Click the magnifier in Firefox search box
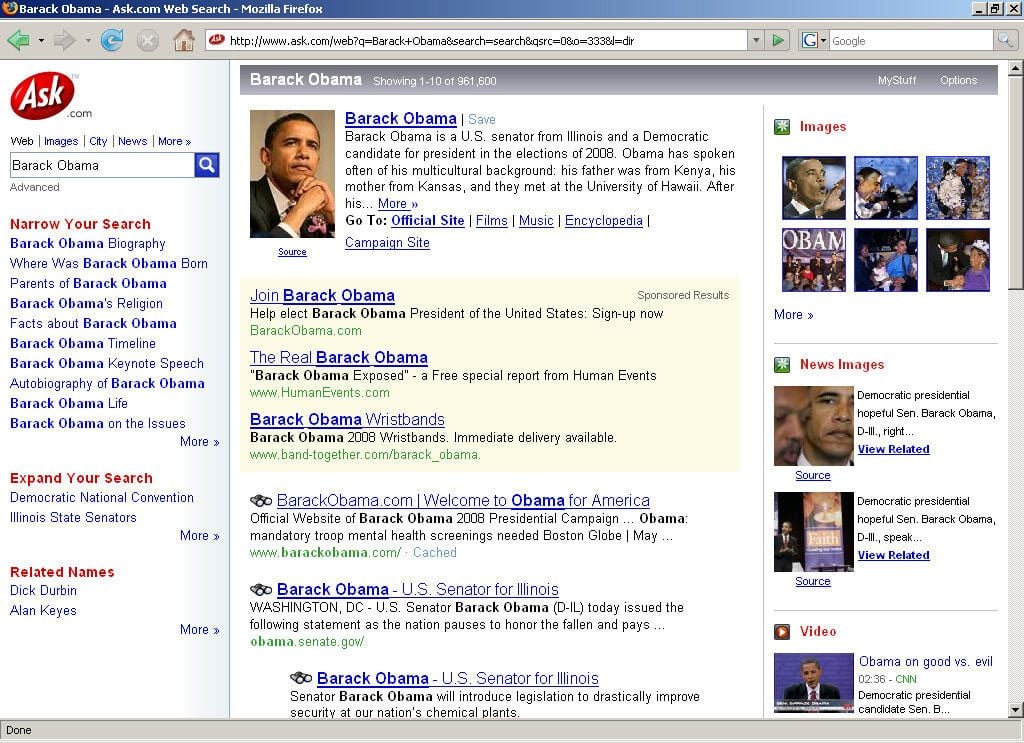Viewport: 1024px width, 743px height. (x=1004, y=40)
